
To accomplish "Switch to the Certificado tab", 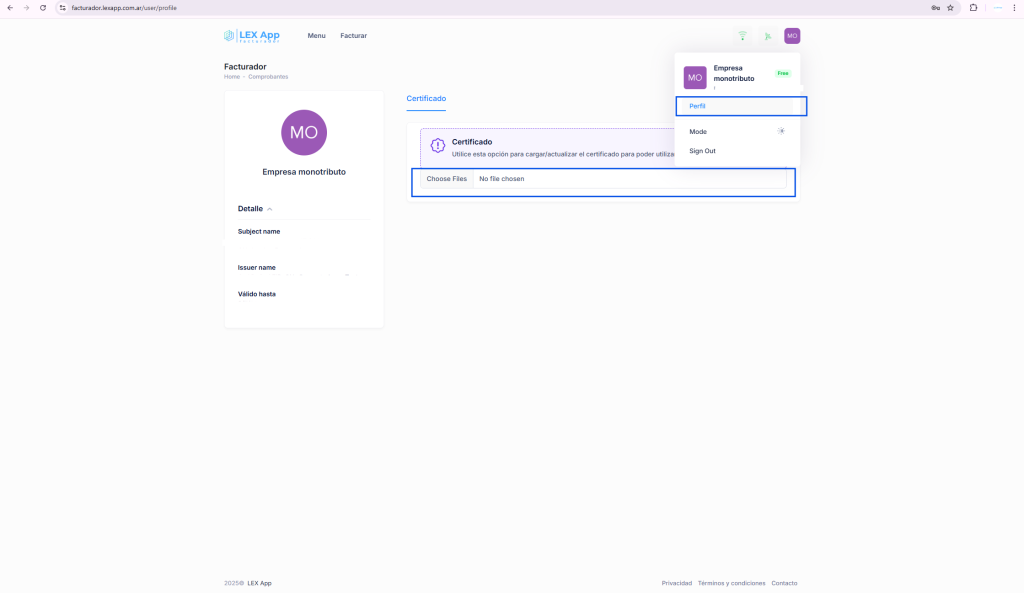I will (x=426, y=98).
